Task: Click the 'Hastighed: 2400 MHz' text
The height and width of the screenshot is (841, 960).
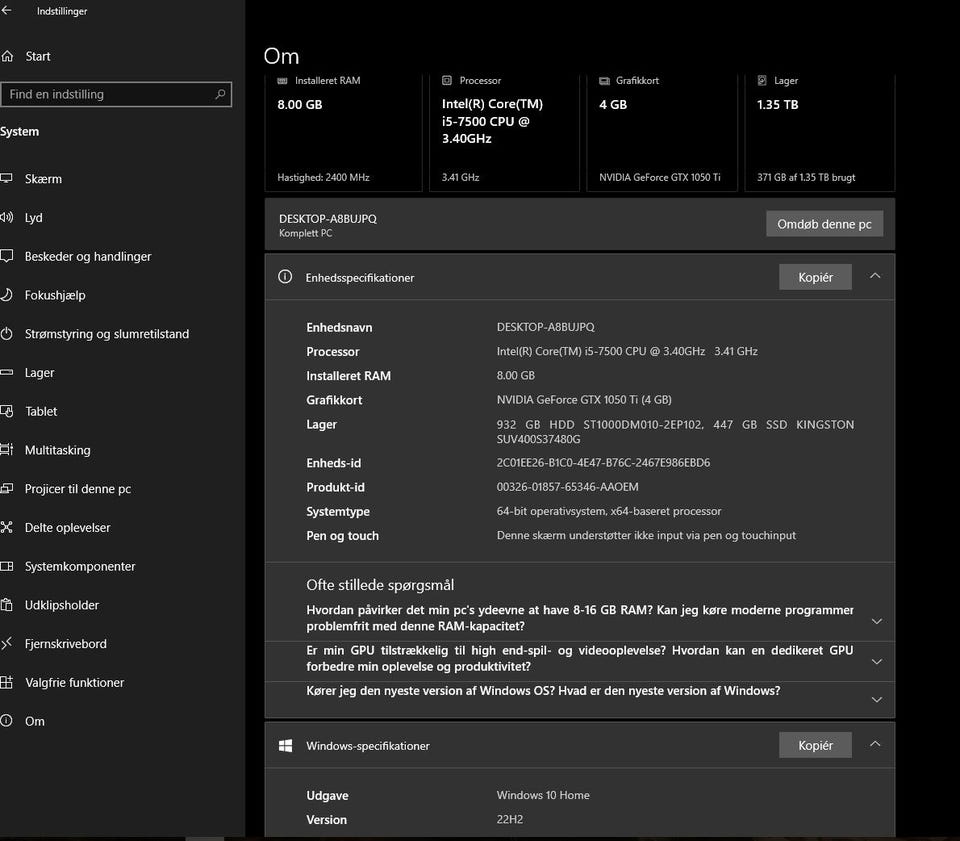Action: (323, 178)
